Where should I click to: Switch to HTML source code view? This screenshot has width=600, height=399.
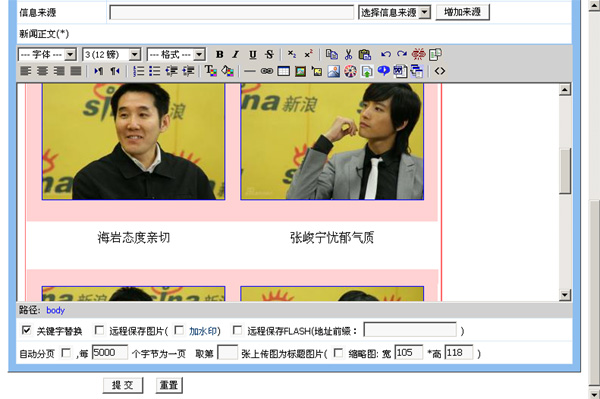click(440, 71)
